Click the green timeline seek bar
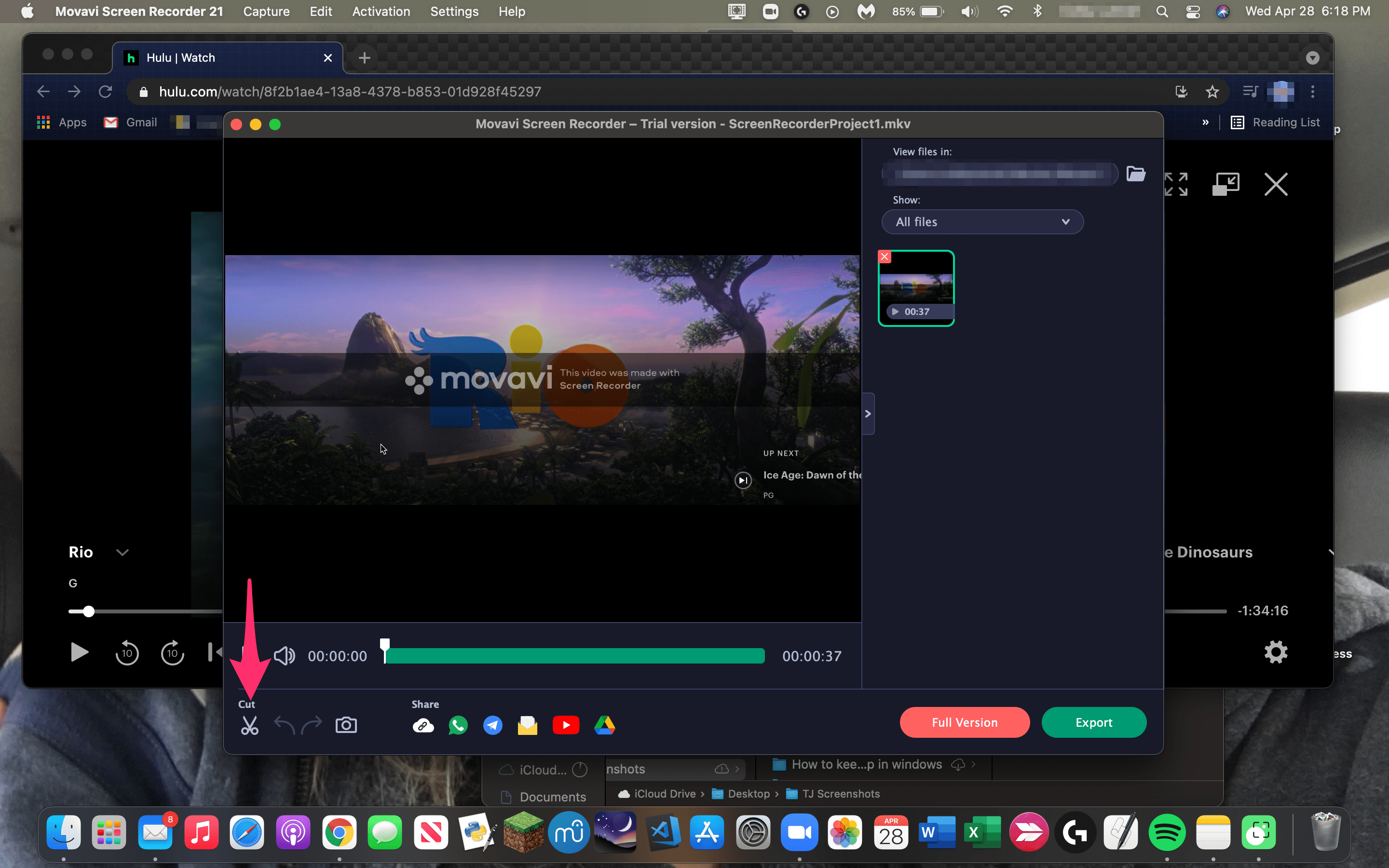 pos(574,656)
